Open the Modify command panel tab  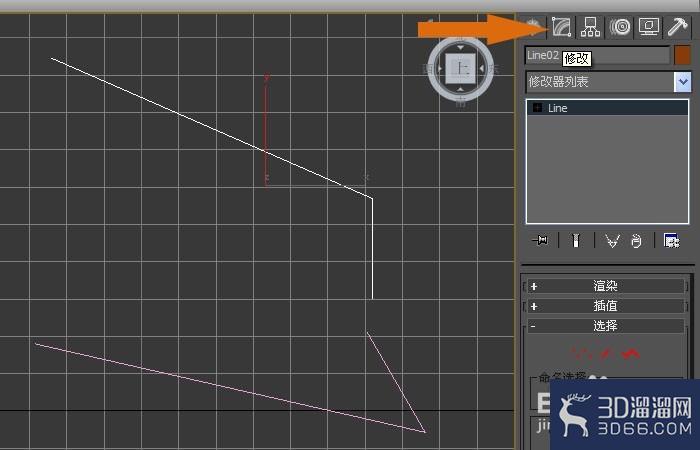561,27
